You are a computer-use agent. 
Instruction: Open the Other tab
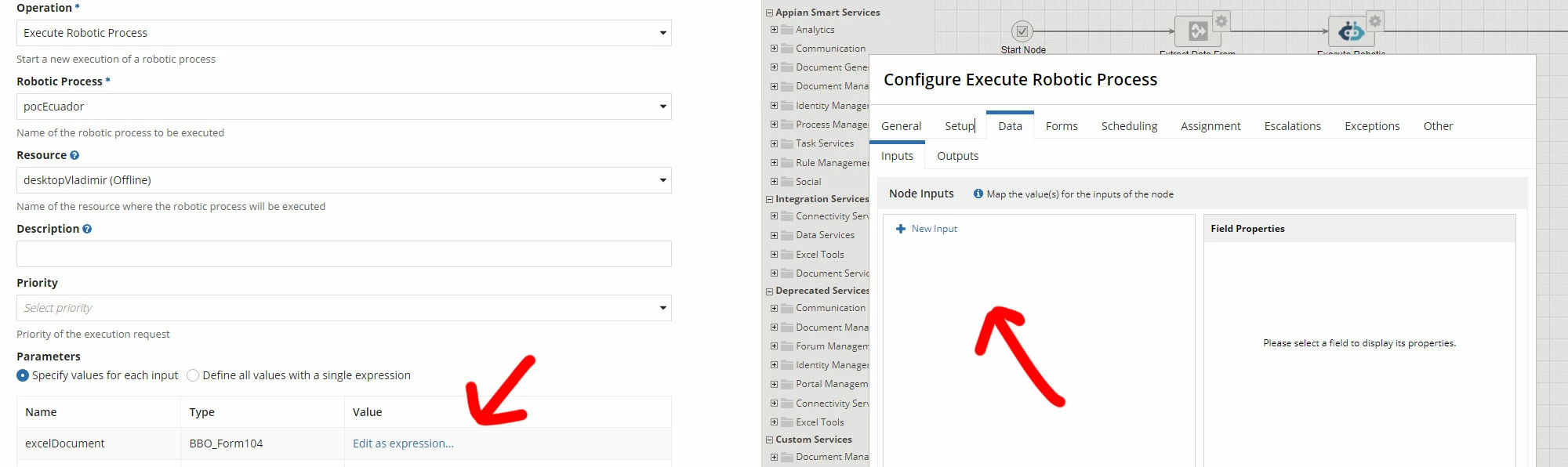pos(1438,126)
